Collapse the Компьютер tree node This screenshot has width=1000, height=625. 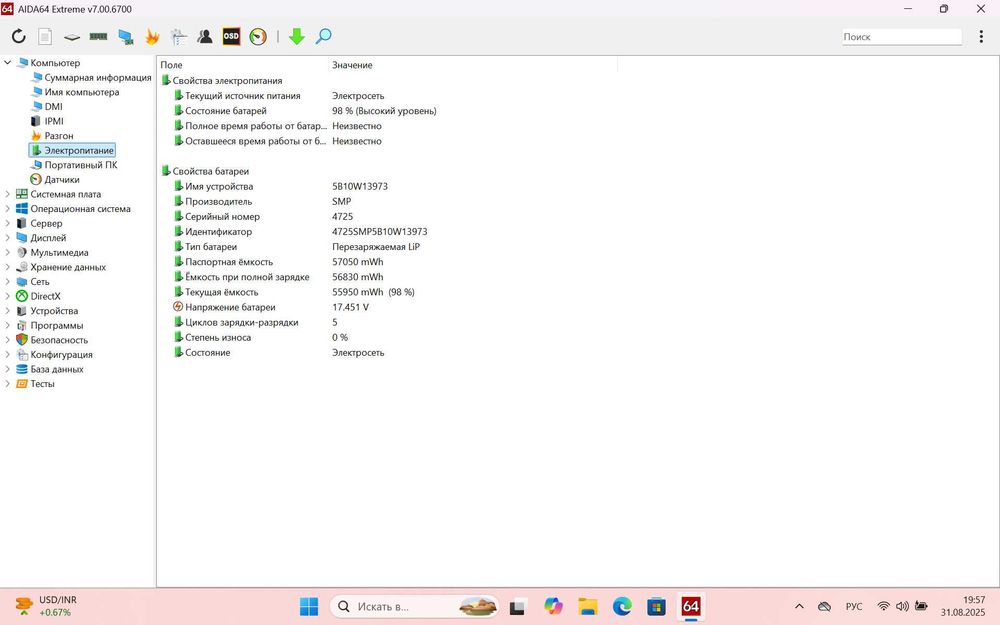click(8, 62)
